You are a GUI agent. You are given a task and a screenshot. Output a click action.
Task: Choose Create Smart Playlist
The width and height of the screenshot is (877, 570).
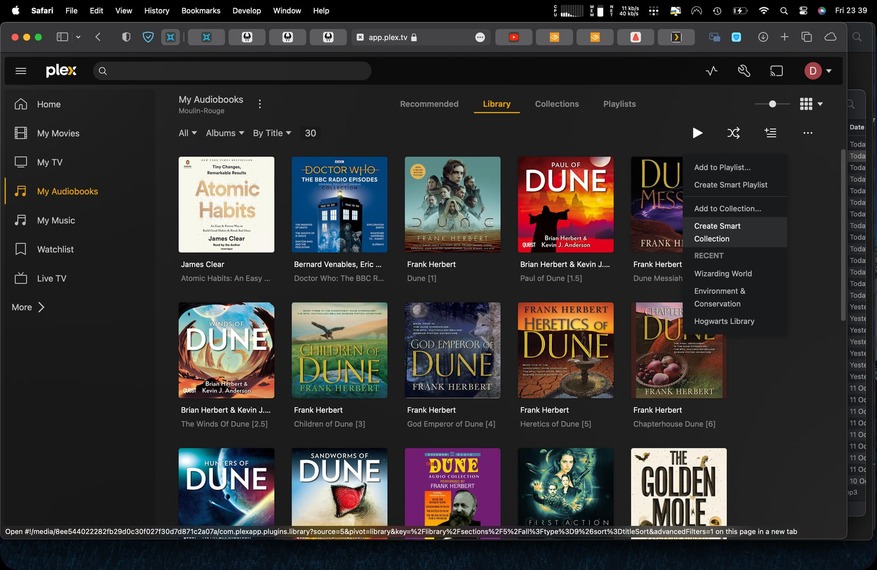(730, 185)
